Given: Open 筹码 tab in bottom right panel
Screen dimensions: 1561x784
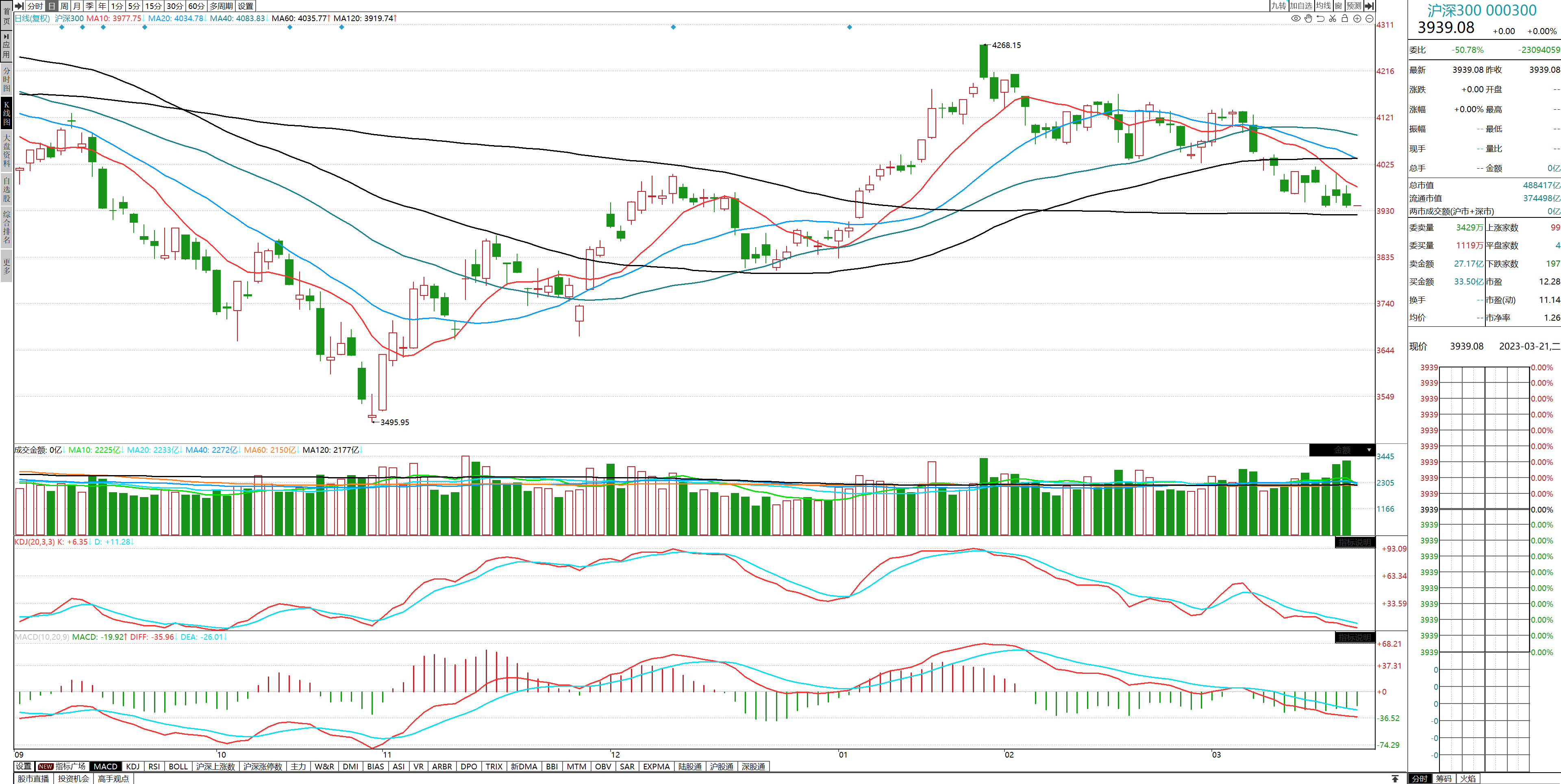Looking at the screenshot, I should (x=1444, y=779).
